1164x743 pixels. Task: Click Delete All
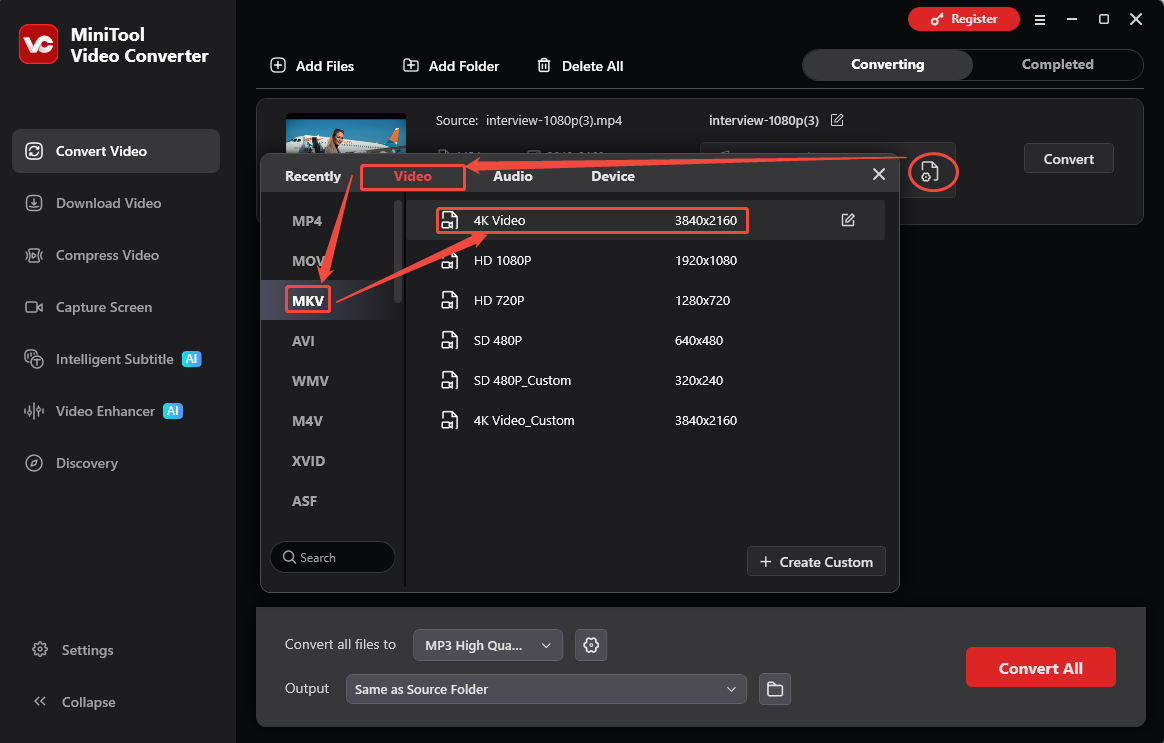581,66
